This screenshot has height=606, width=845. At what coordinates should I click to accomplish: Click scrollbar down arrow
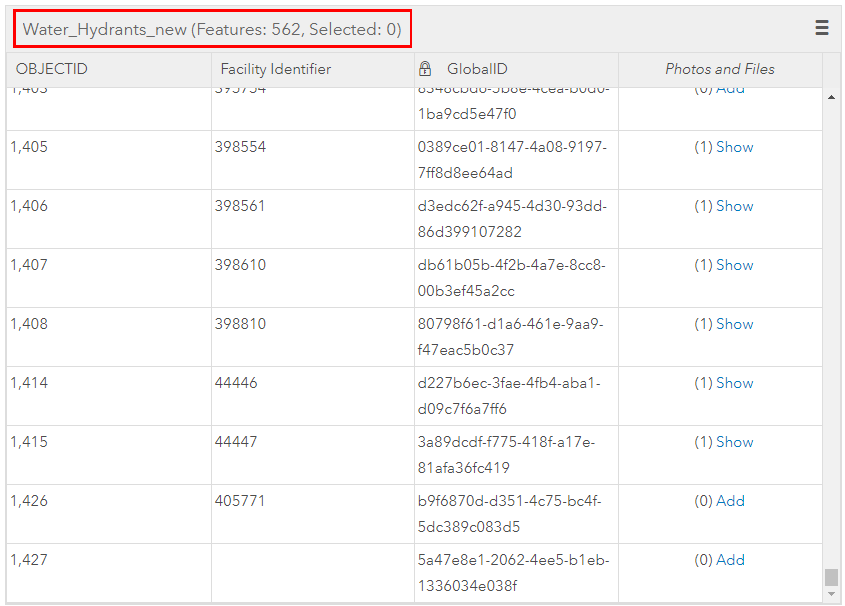[x=831, y=594]
